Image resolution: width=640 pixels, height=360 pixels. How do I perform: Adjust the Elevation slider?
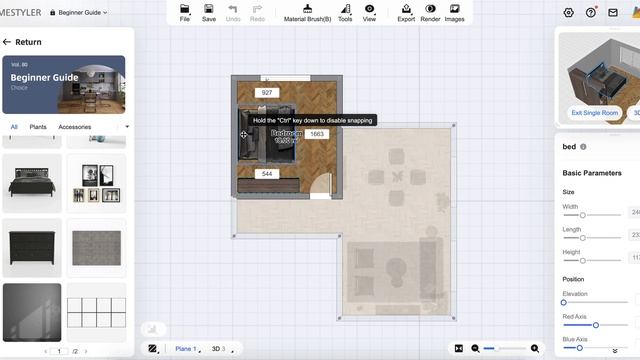pos(595,302)
